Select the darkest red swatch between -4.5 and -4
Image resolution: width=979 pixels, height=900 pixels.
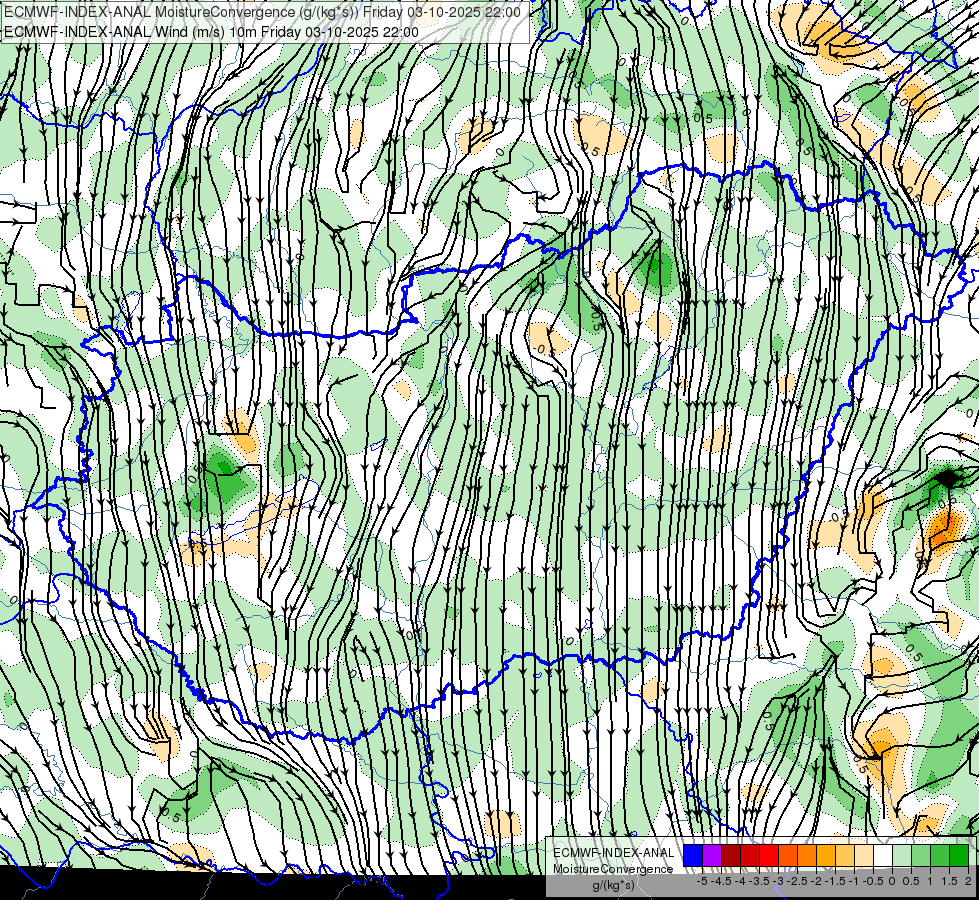click(731, 855)
